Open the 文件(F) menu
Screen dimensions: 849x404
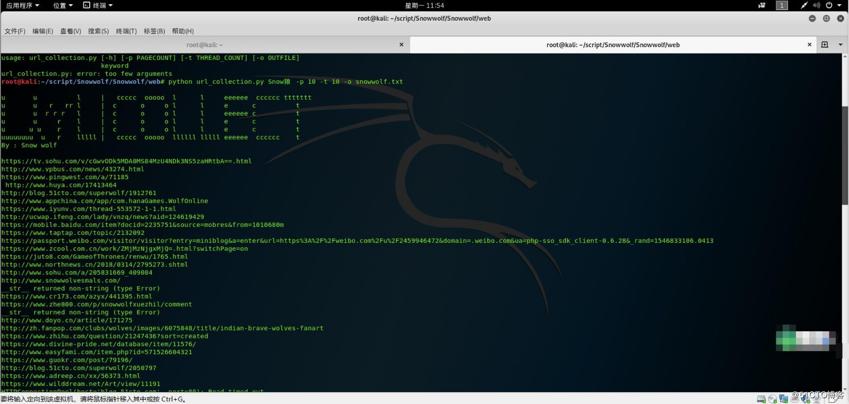(15, 31)
